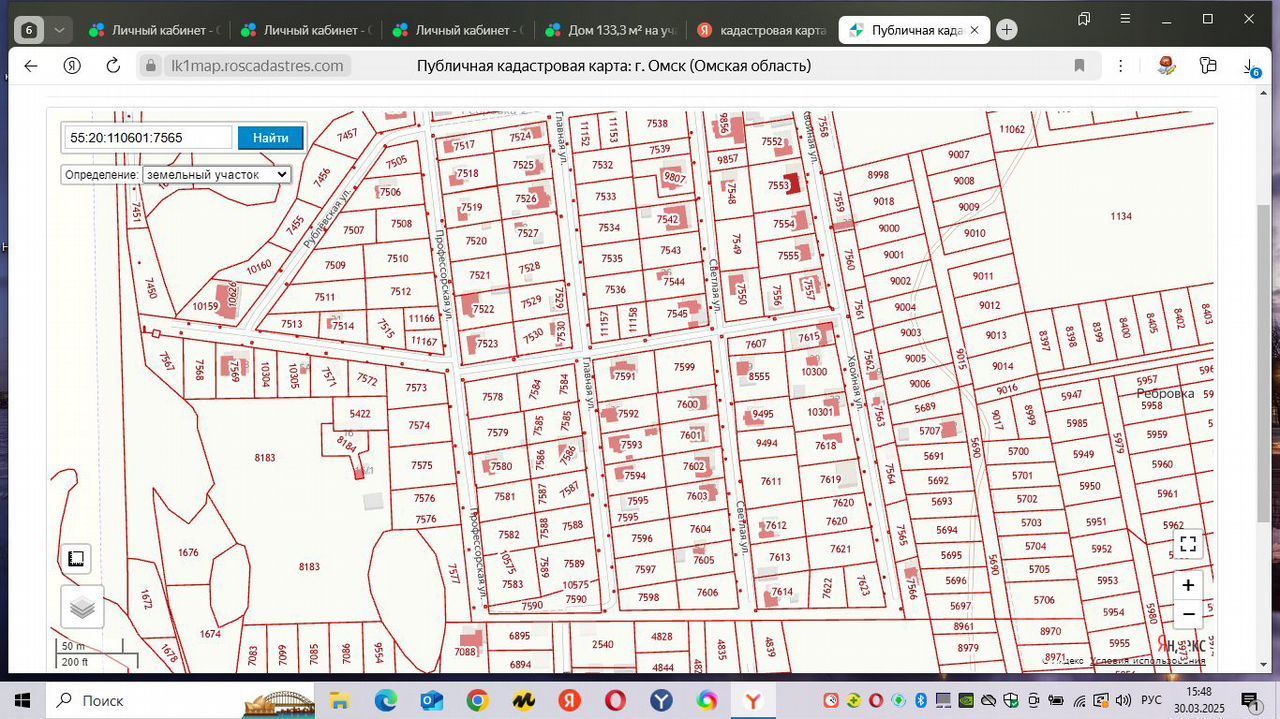Bookmark this page with the flag icon
This screenshot has height=719, width=1280.
pos(1079,66)
